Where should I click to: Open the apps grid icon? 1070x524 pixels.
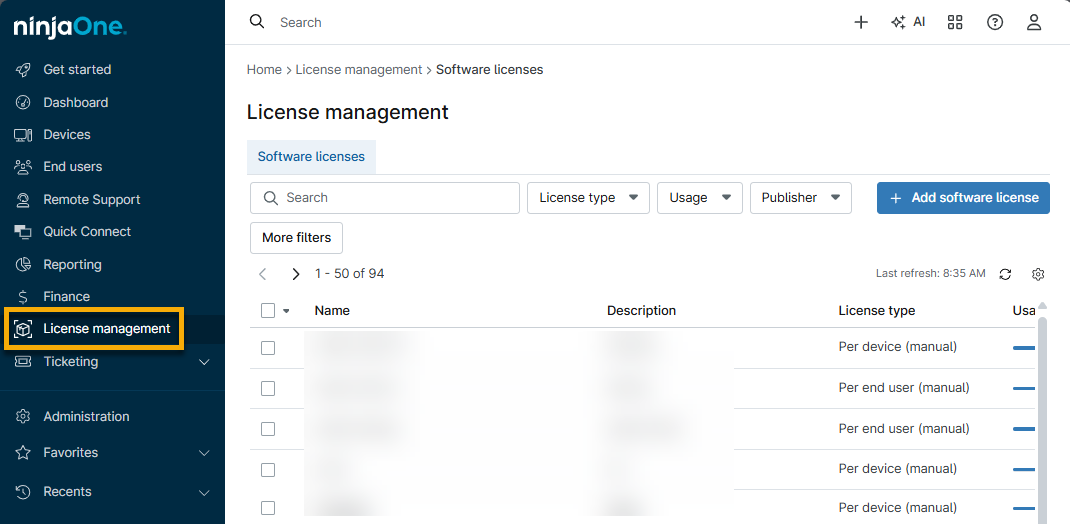[955, 22]
